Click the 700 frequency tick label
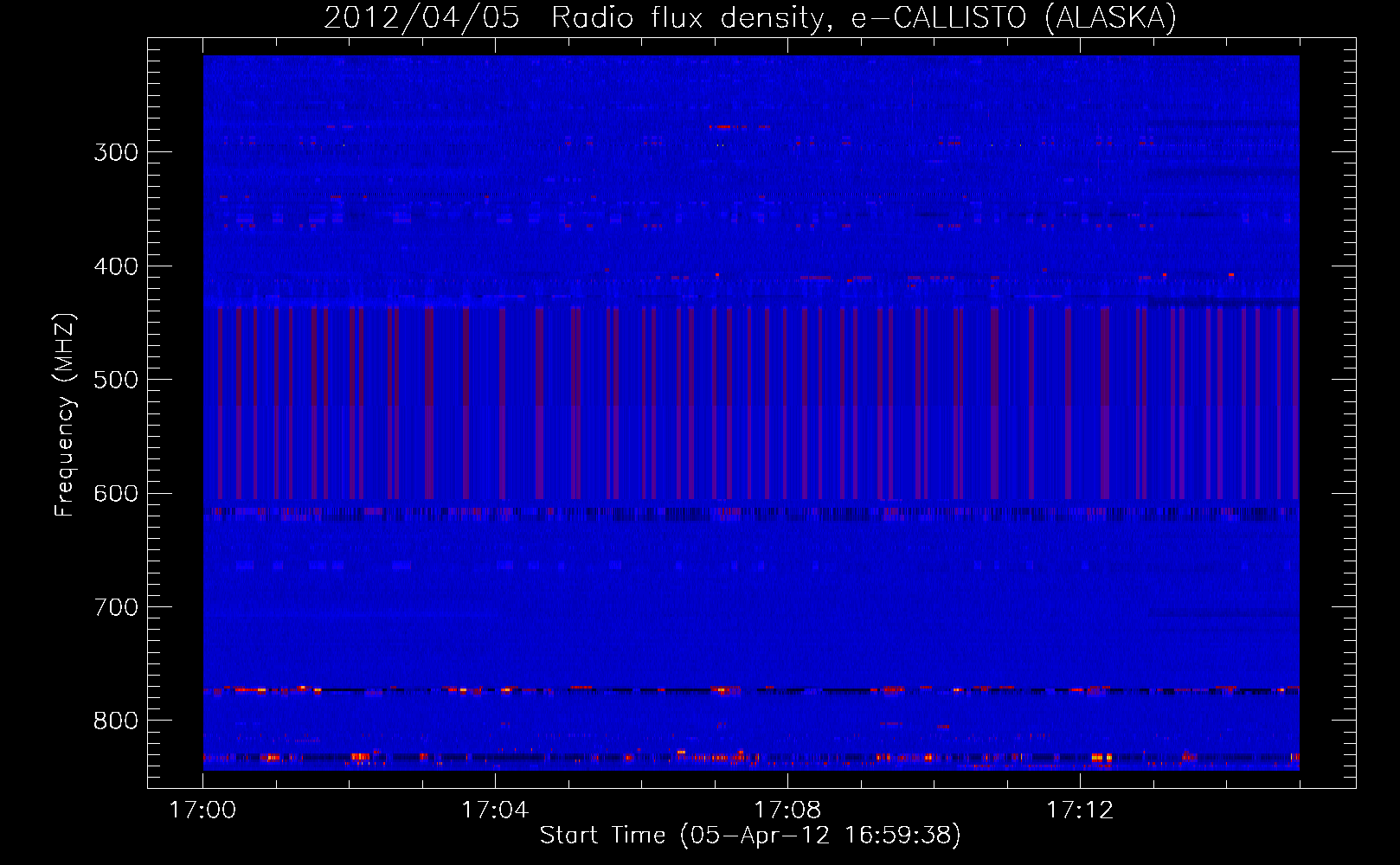 116,607
